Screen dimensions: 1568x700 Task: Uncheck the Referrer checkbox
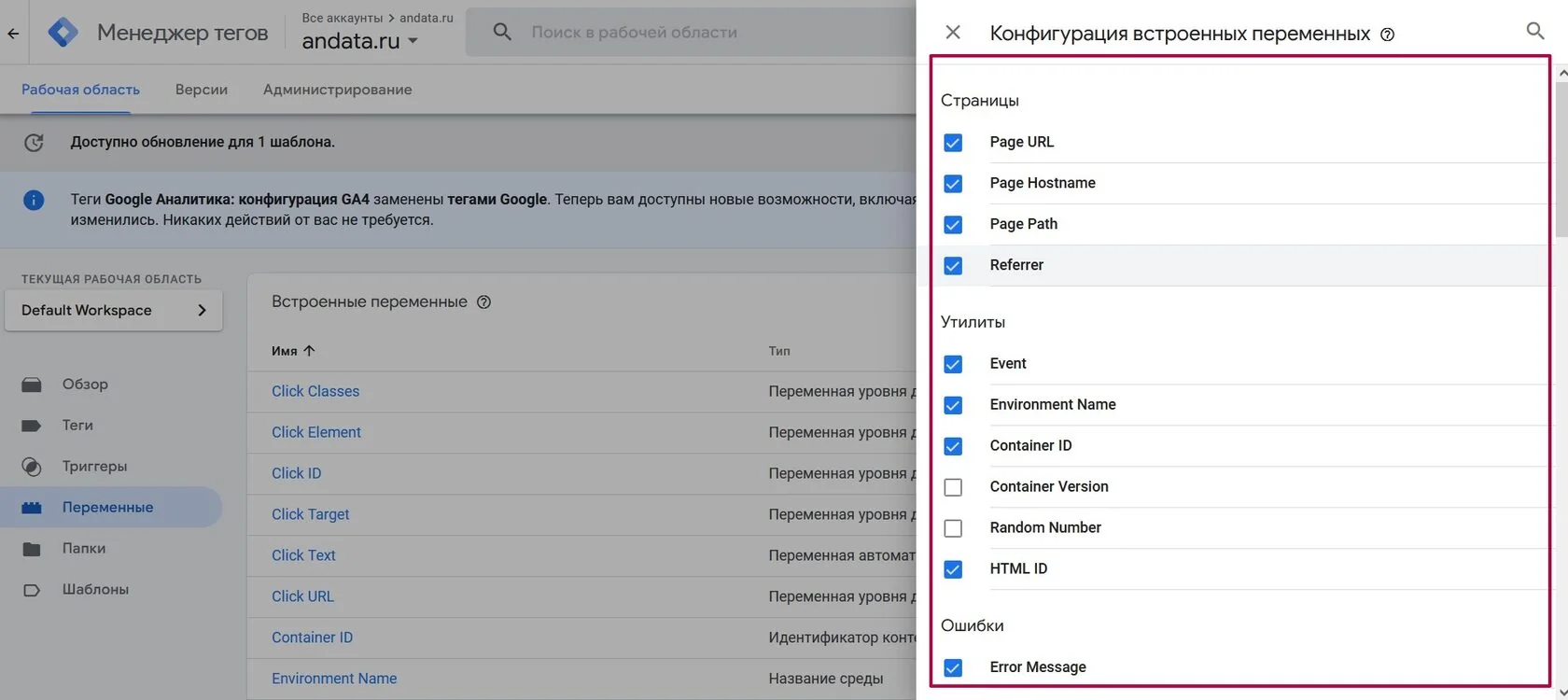pos(953,266)
